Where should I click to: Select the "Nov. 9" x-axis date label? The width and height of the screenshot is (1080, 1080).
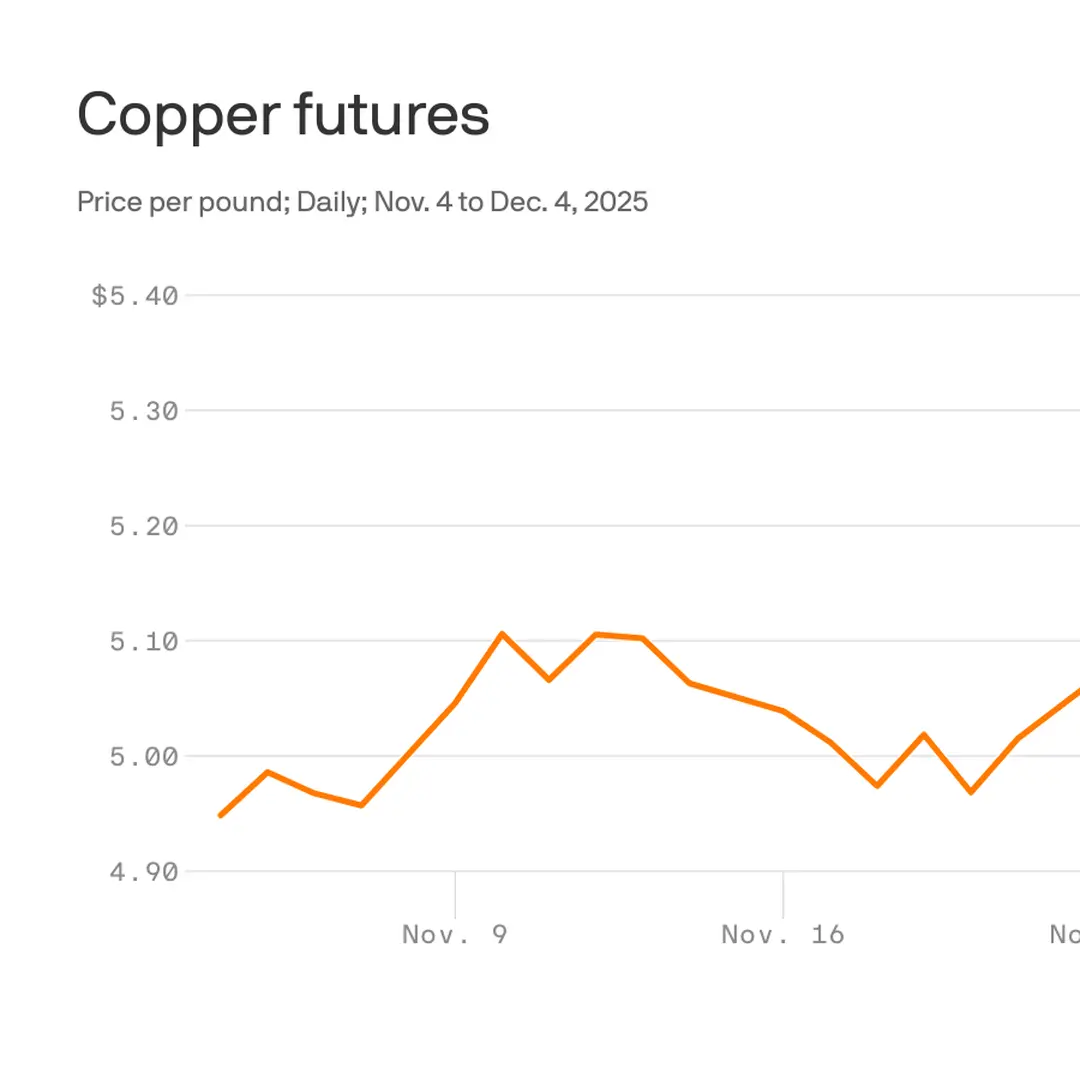455,934
